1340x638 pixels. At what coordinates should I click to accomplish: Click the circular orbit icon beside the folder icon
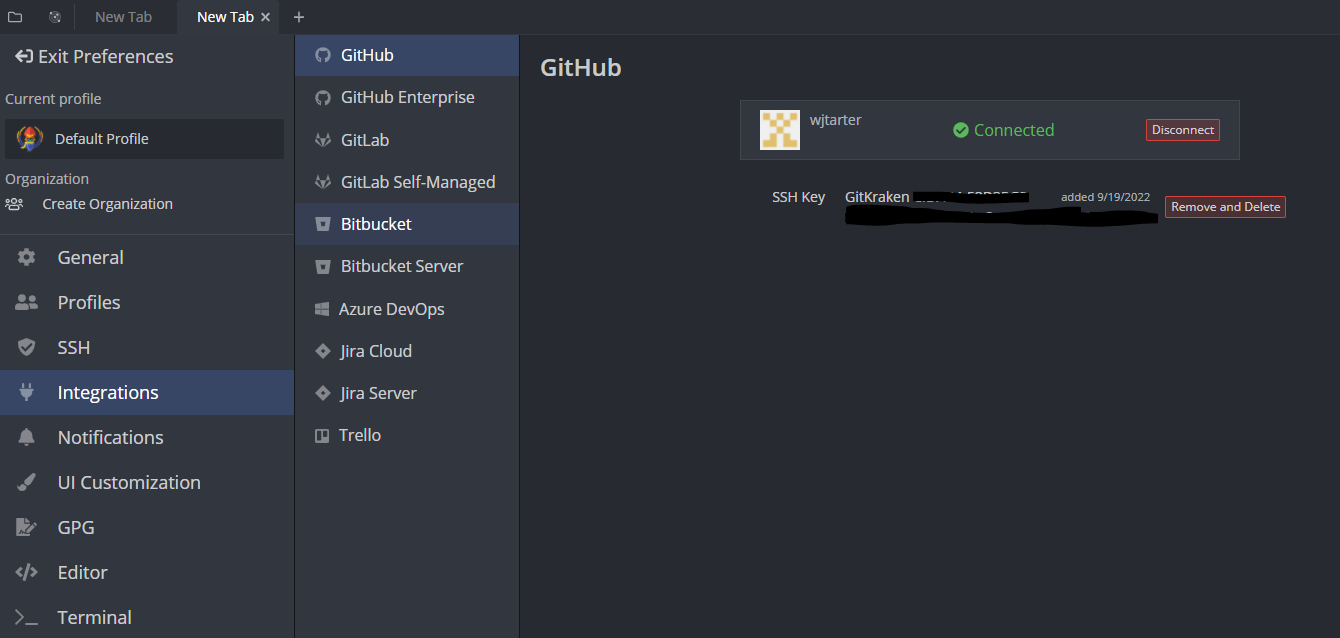click(55, 17)
